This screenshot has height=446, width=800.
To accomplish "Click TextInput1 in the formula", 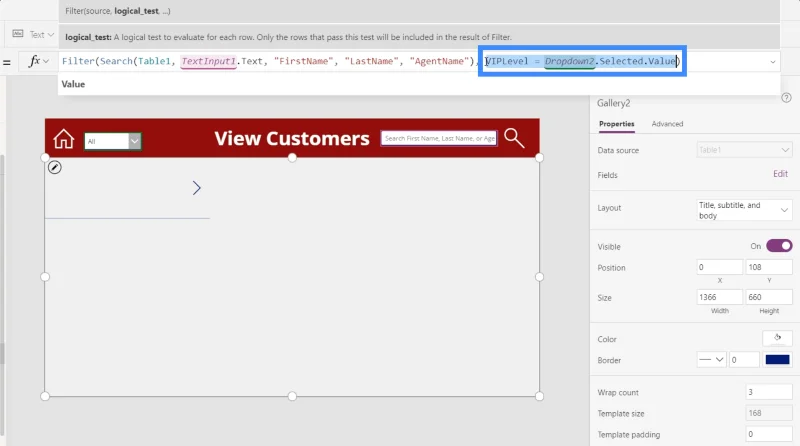I will click(x=208, y=61).
